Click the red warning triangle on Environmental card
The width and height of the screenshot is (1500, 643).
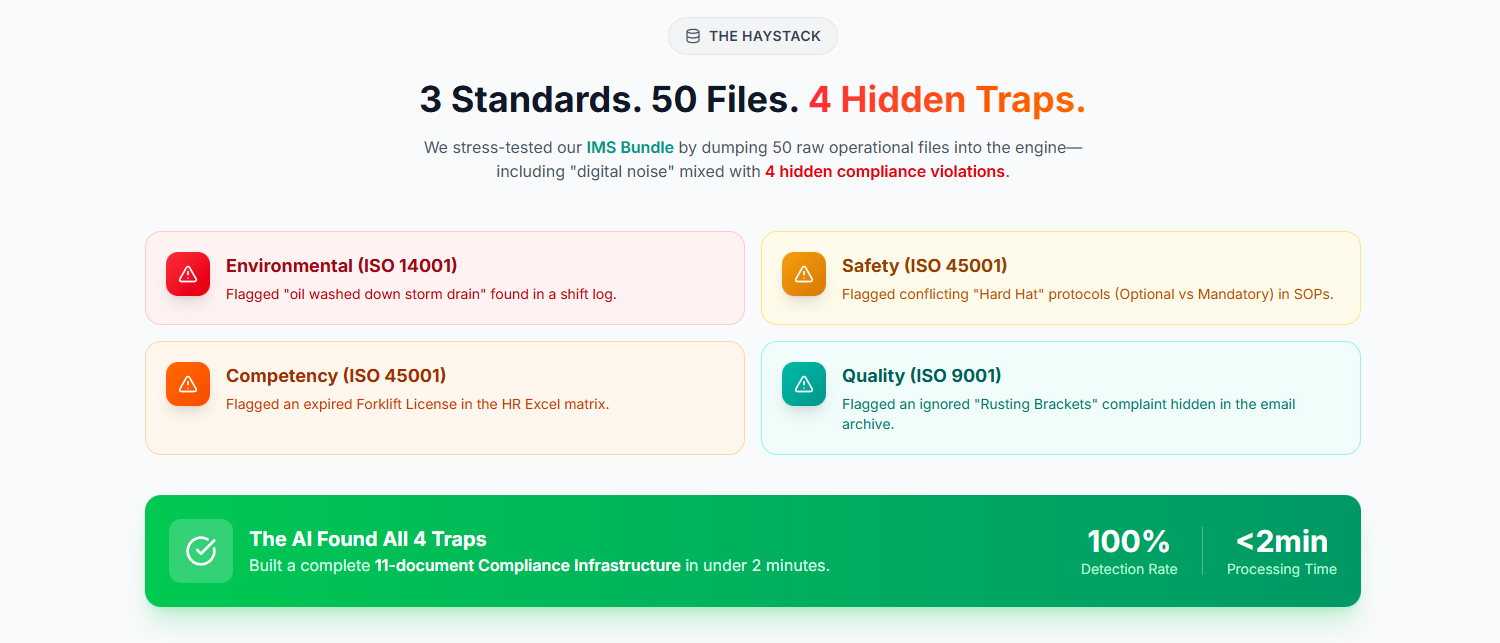pos(187,273)
